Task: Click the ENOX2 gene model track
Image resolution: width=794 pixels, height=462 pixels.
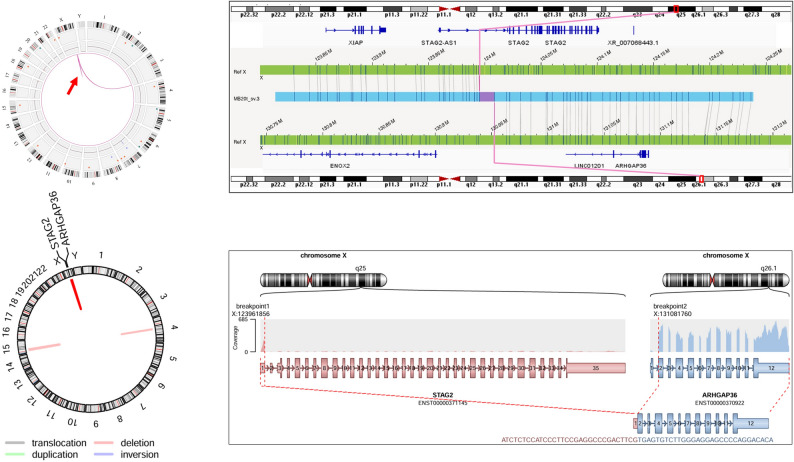Action: (x=349, y=153)
